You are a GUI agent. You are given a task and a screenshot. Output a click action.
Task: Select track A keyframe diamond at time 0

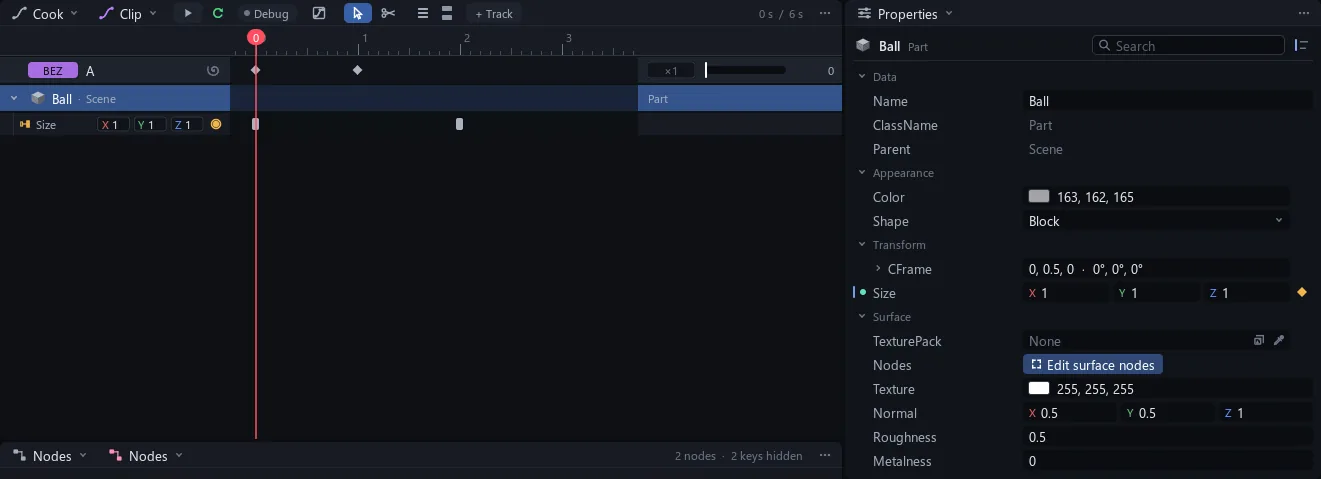[255, 70]
